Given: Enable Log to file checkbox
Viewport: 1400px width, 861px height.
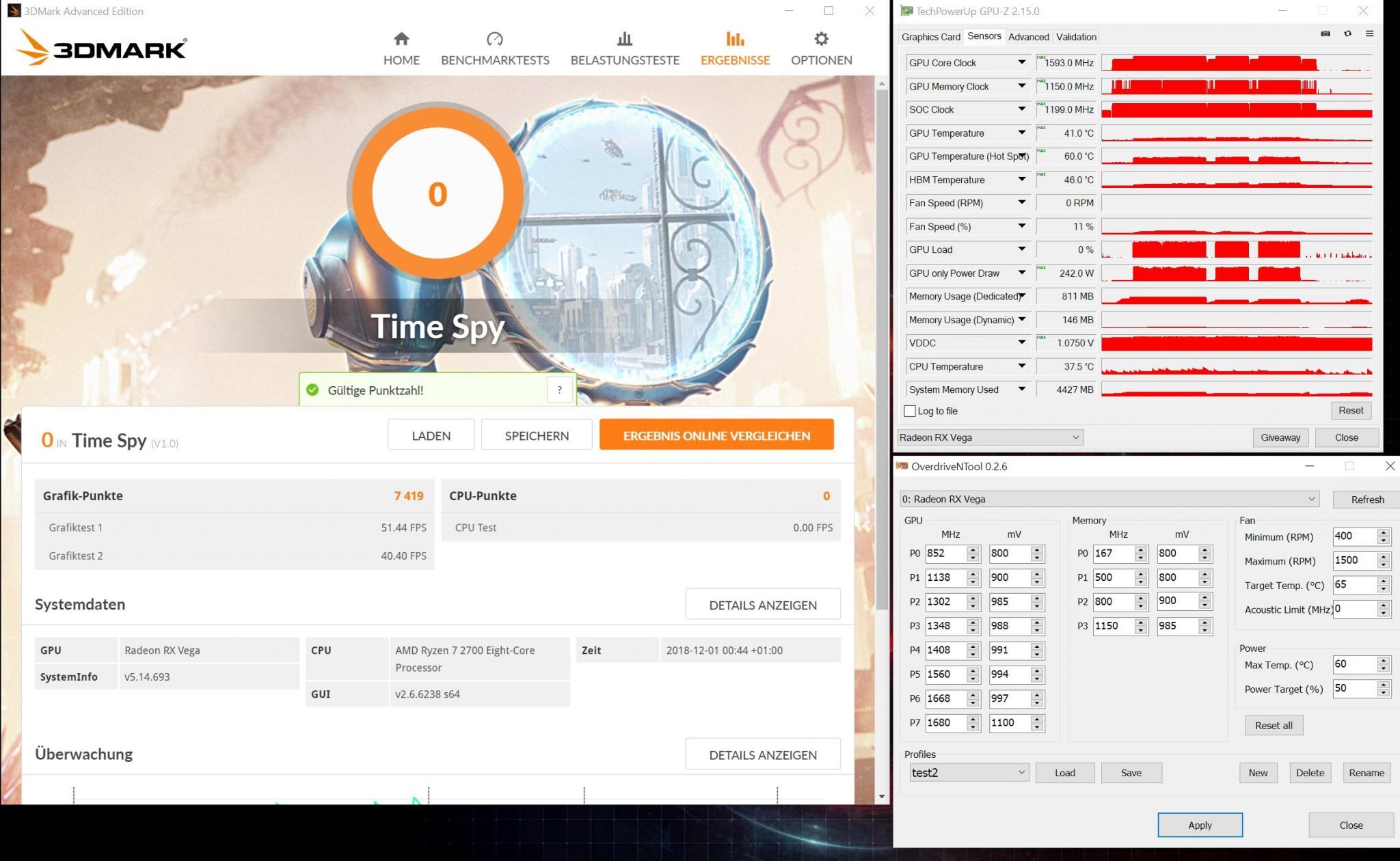Looking at the screenshot, I should click(910, 411).
